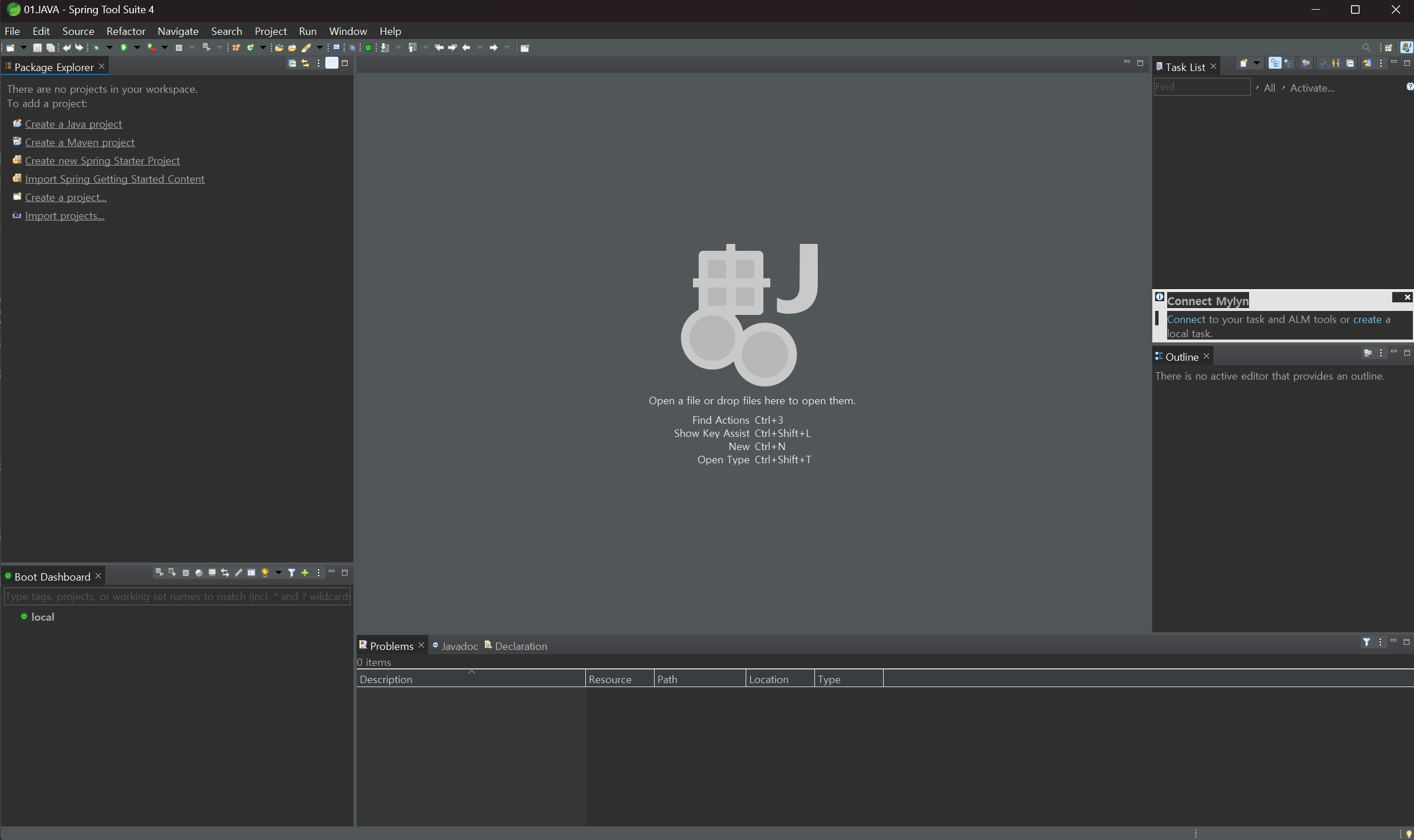Toggle Scheduled view in Task List
1414x840 pixels.
pos(1288,64)
